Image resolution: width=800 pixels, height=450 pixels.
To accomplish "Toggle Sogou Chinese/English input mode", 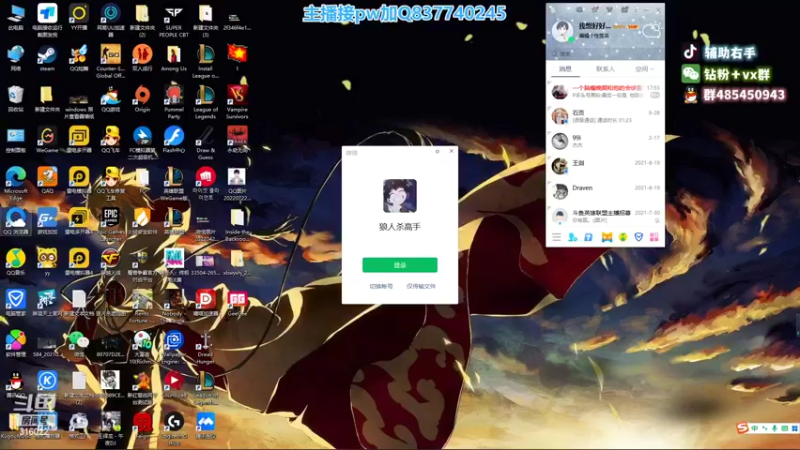I will pyautogui.click(x=755, y=429).
